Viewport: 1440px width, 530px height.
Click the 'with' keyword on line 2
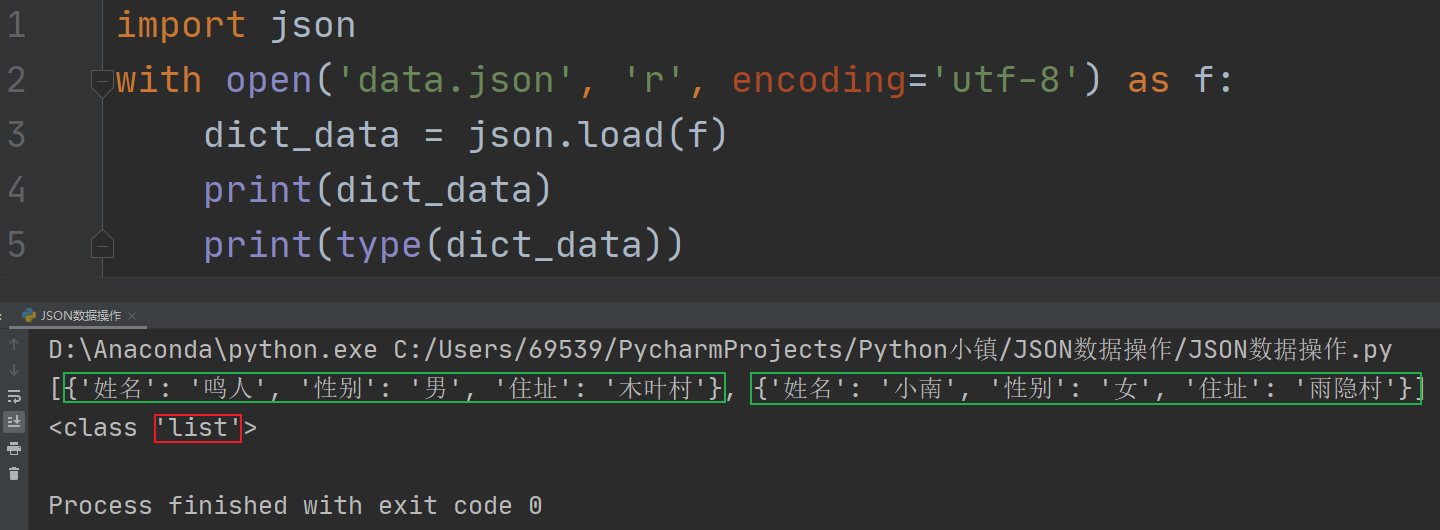pyautogui.click(x=159, y=80)
